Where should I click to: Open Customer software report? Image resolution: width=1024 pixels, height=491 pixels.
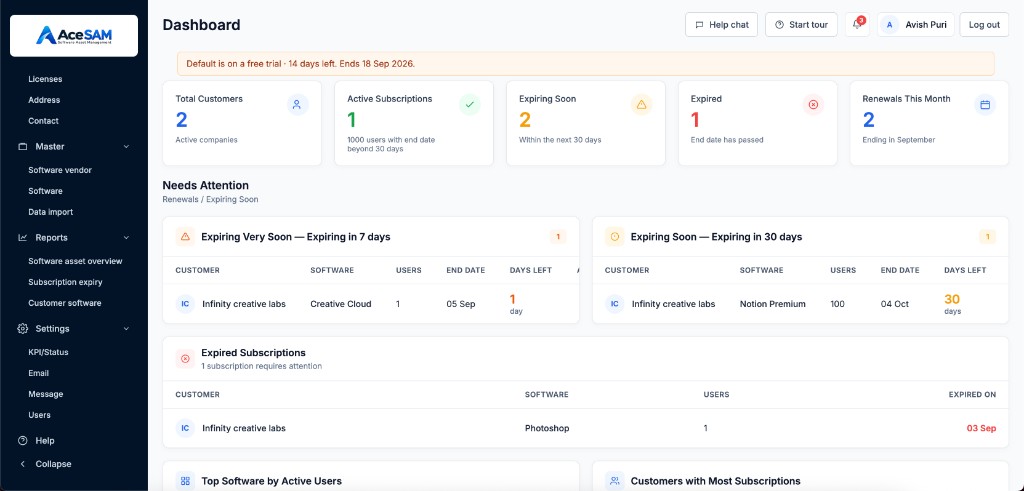(x=64, y=303)
